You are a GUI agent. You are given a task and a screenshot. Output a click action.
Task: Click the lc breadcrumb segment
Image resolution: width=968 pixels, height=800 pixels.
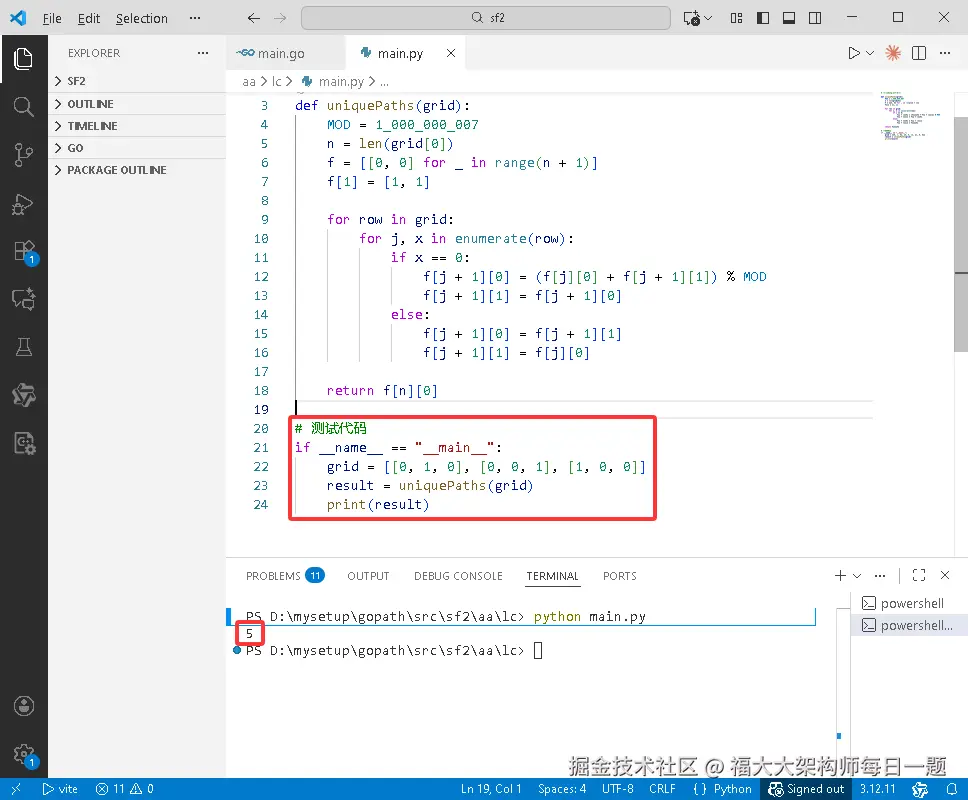pos(277,81)
